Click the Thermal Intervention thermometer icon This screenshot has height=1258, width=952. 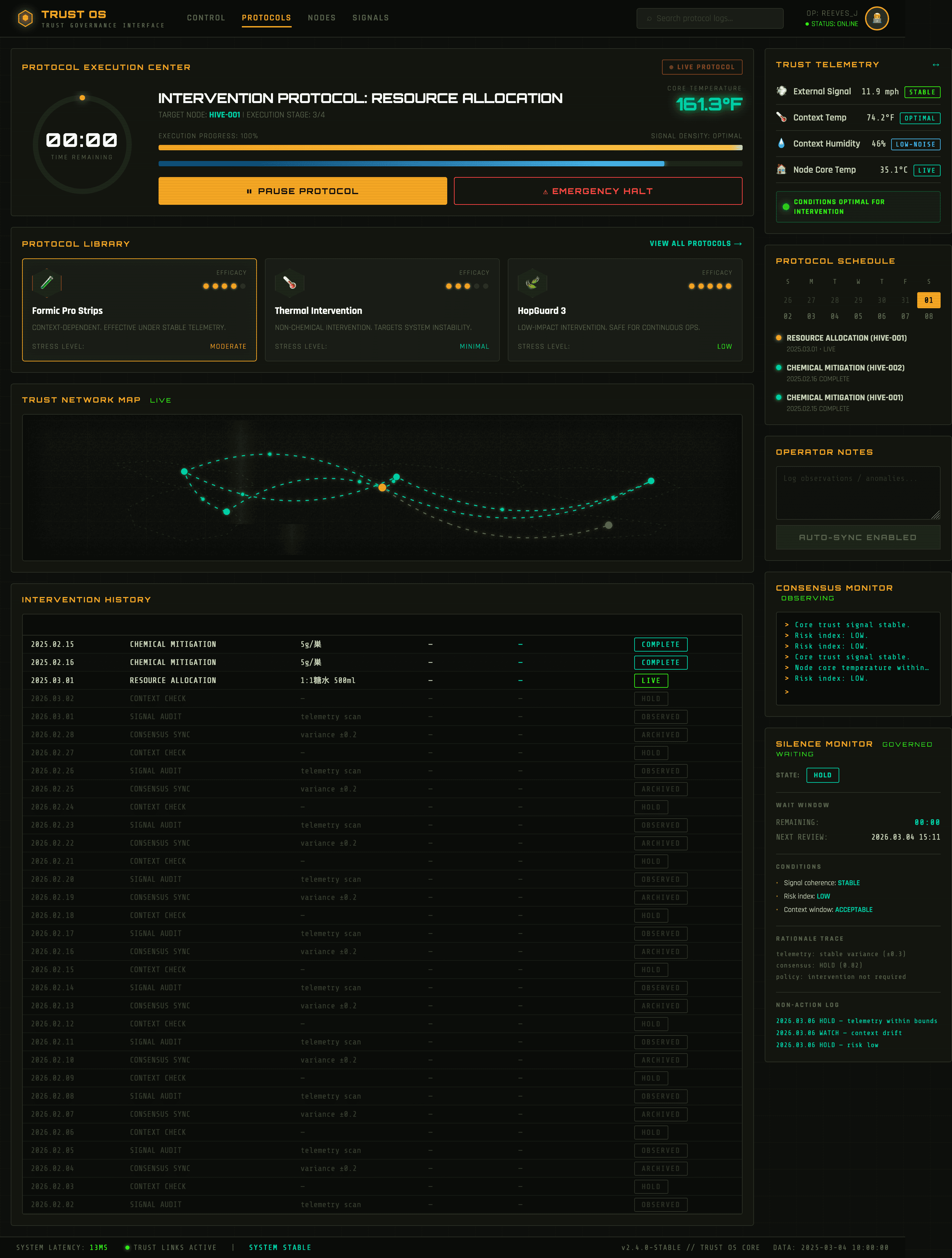pyautogui.click(x=289, y=283)
